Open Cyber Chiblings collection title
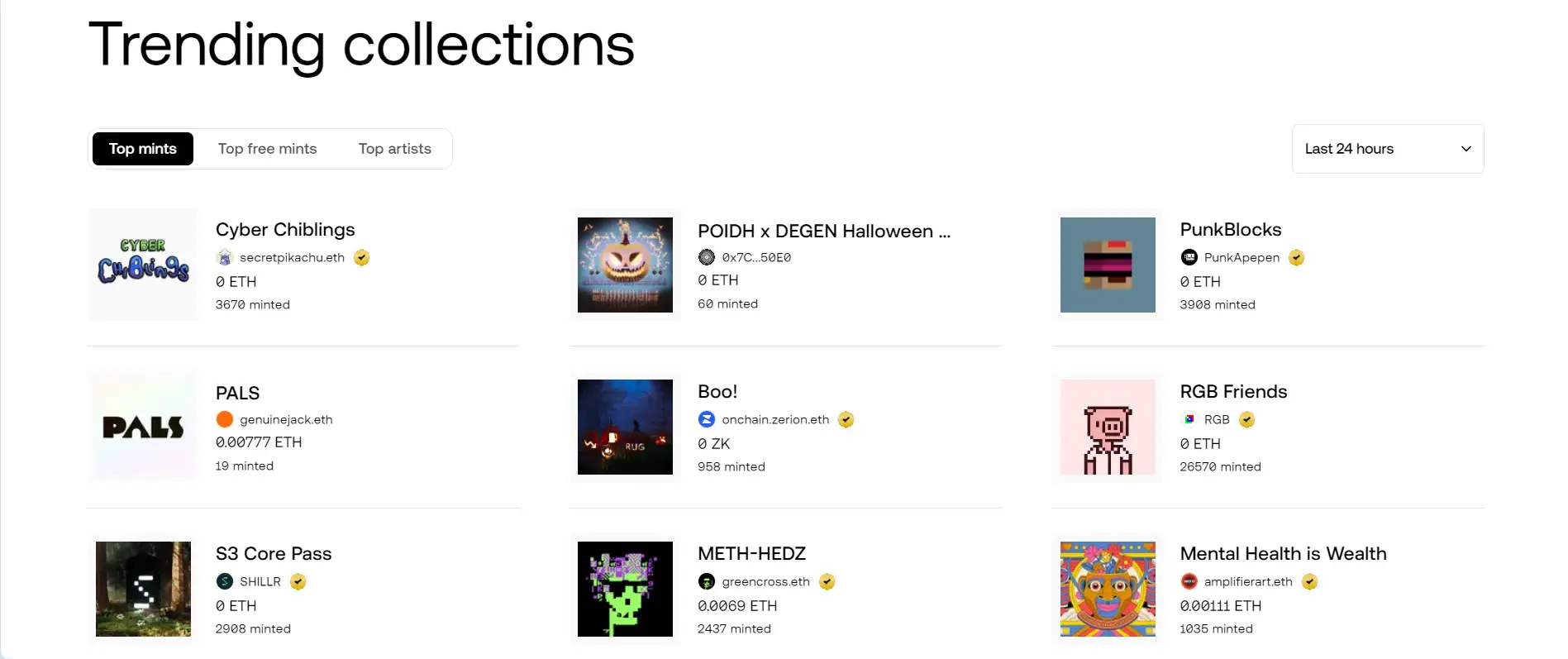Screen dimensions: 1568x659 285,230
